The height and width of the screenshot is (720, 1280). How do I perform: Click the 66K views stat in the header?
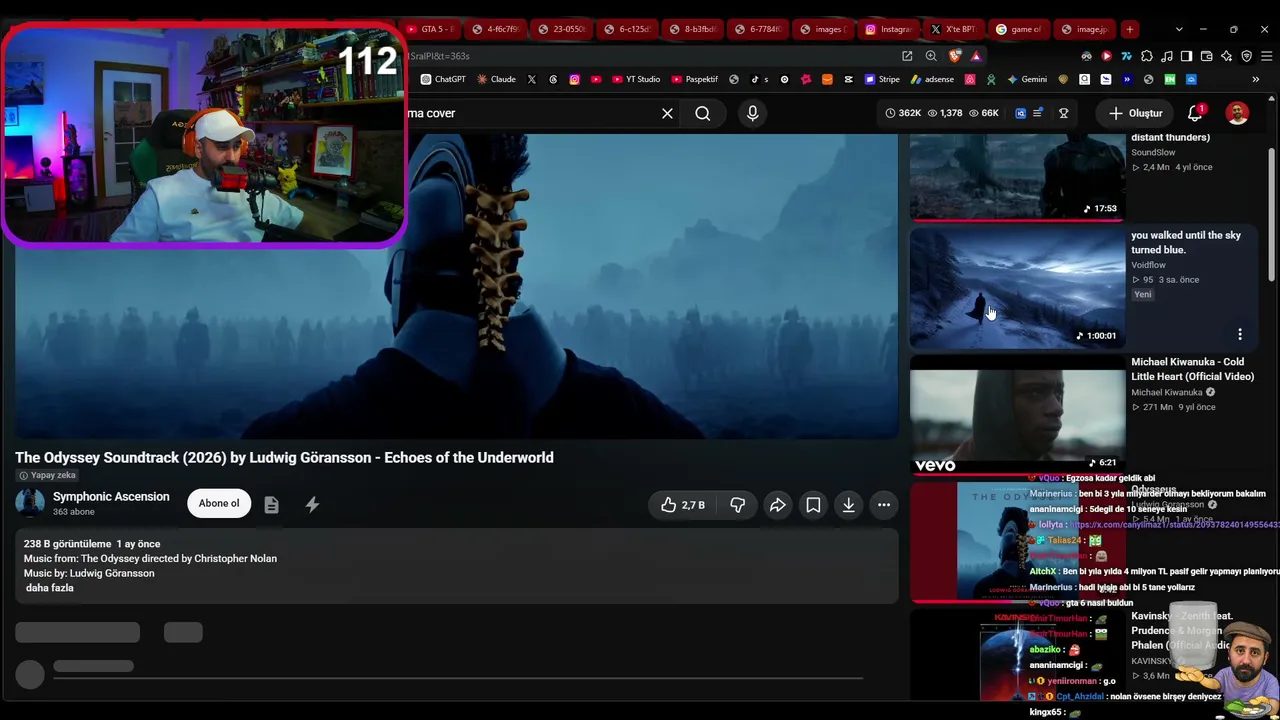click(984, 113)
